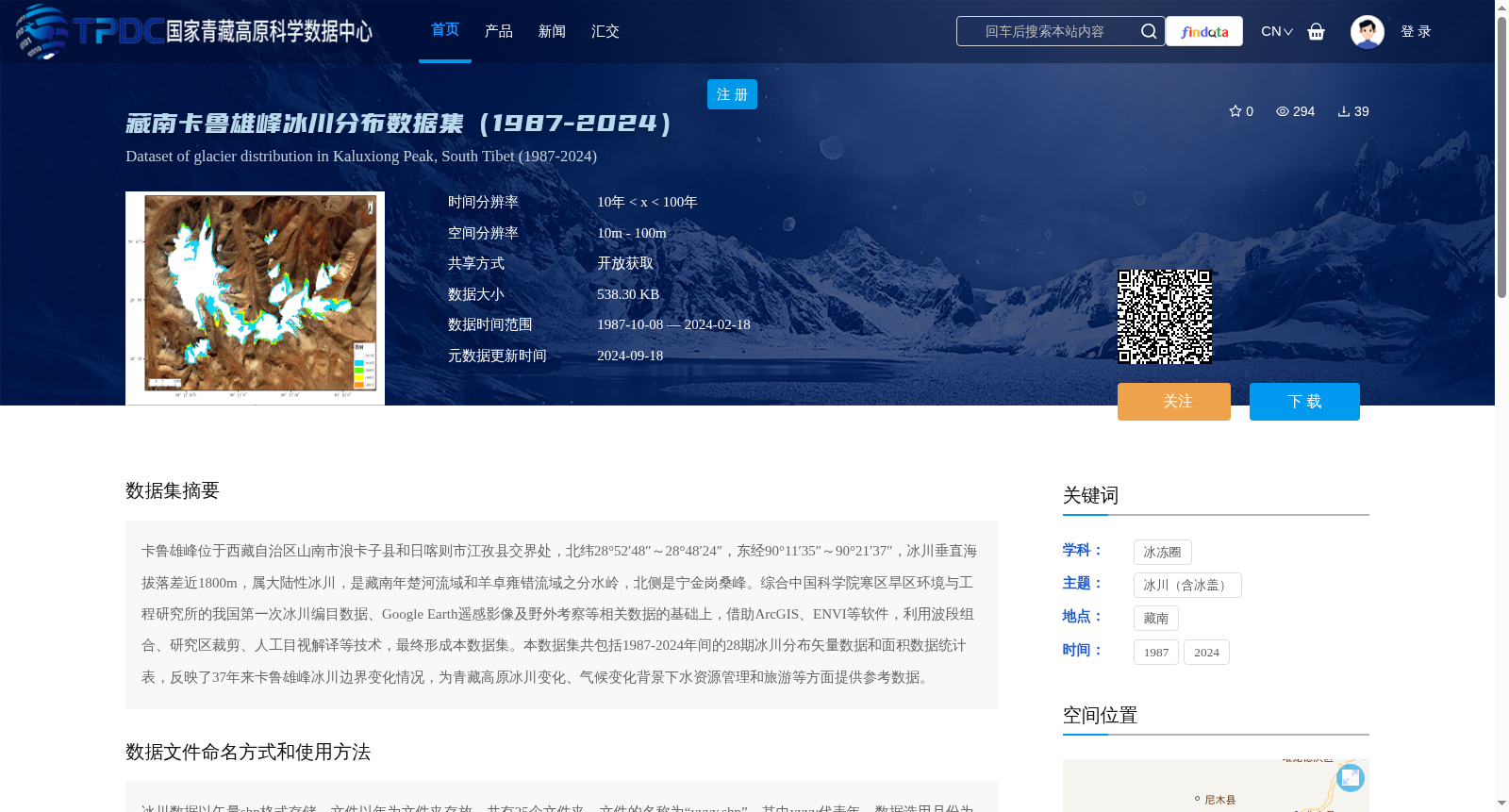This screenshot has width=1509, height=812.
Task: Select the 1987 time tag
Action: pos(1156,652)
